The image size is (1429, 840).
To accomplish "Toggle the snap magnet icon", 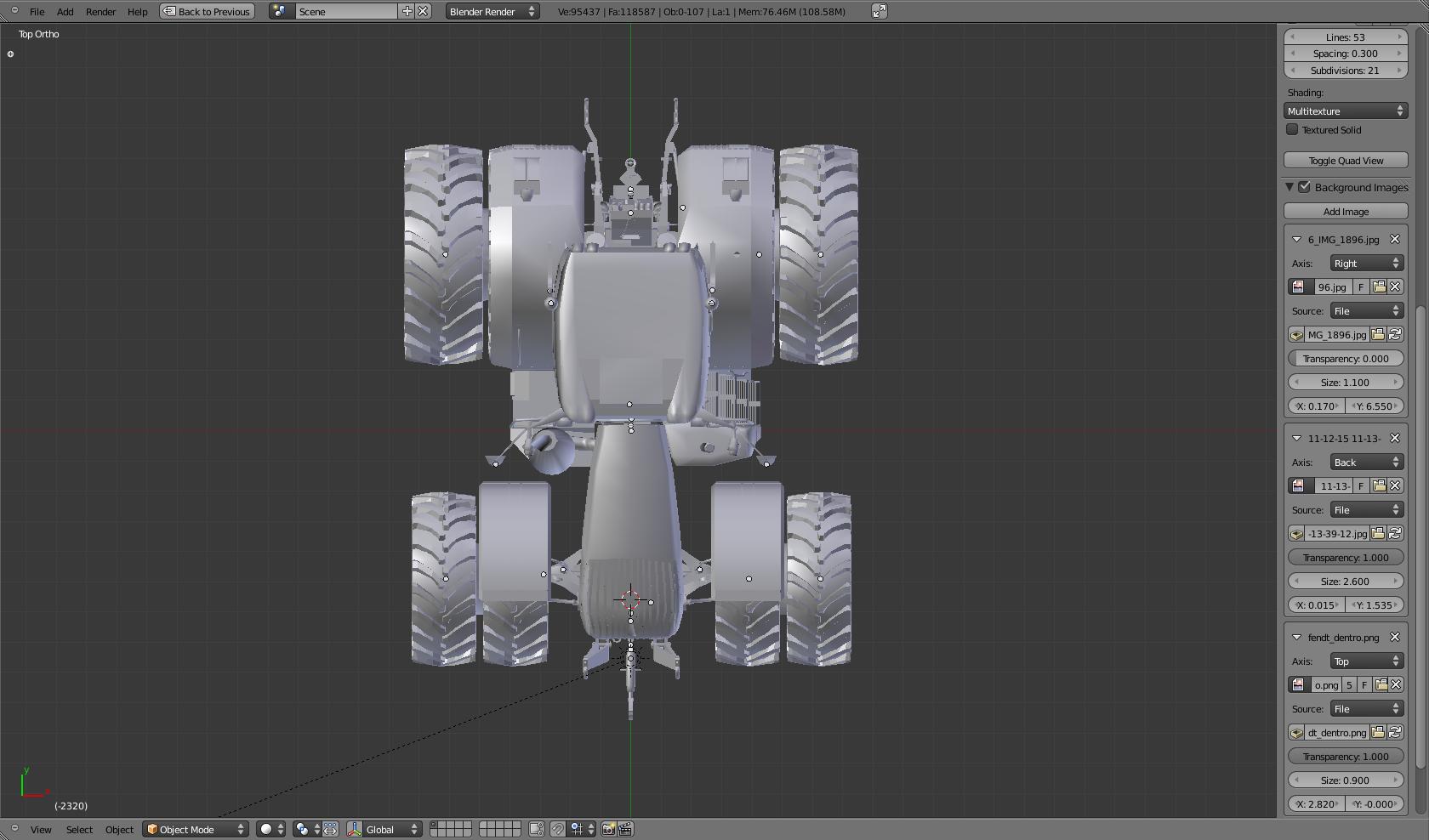I will click(558, 830).
